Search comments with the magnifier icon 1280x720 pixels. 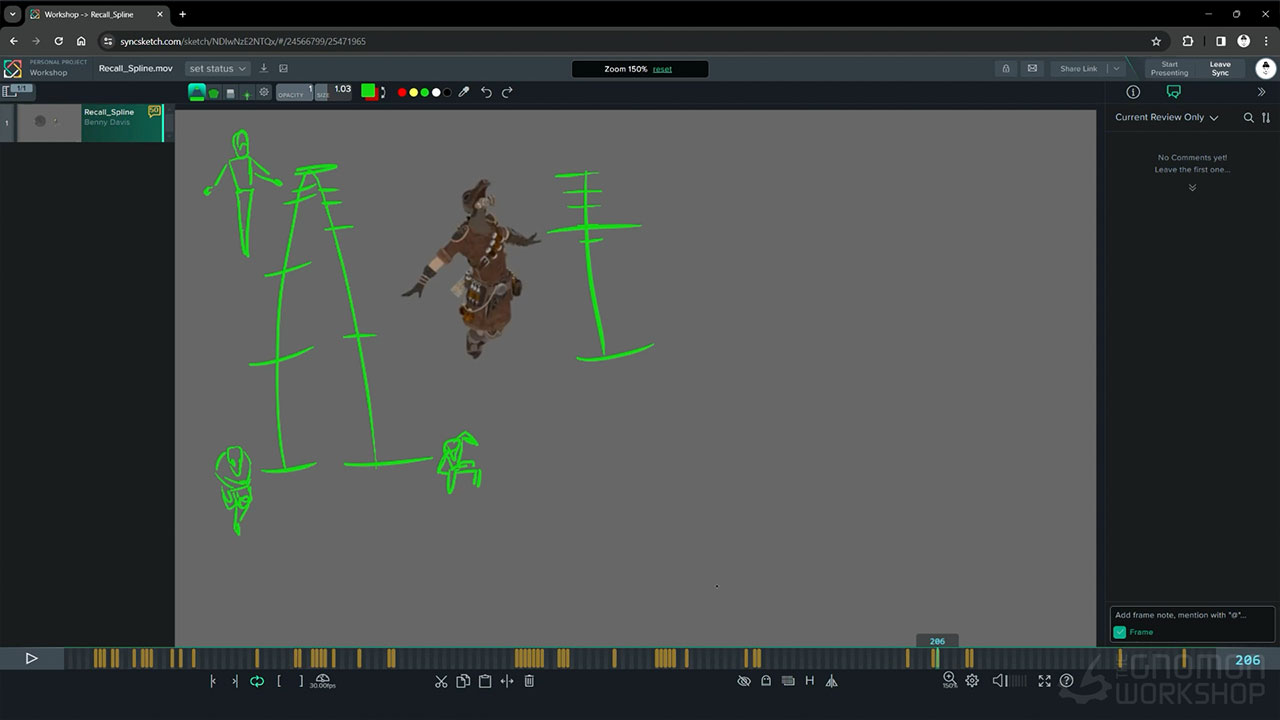pos(1248,117)
